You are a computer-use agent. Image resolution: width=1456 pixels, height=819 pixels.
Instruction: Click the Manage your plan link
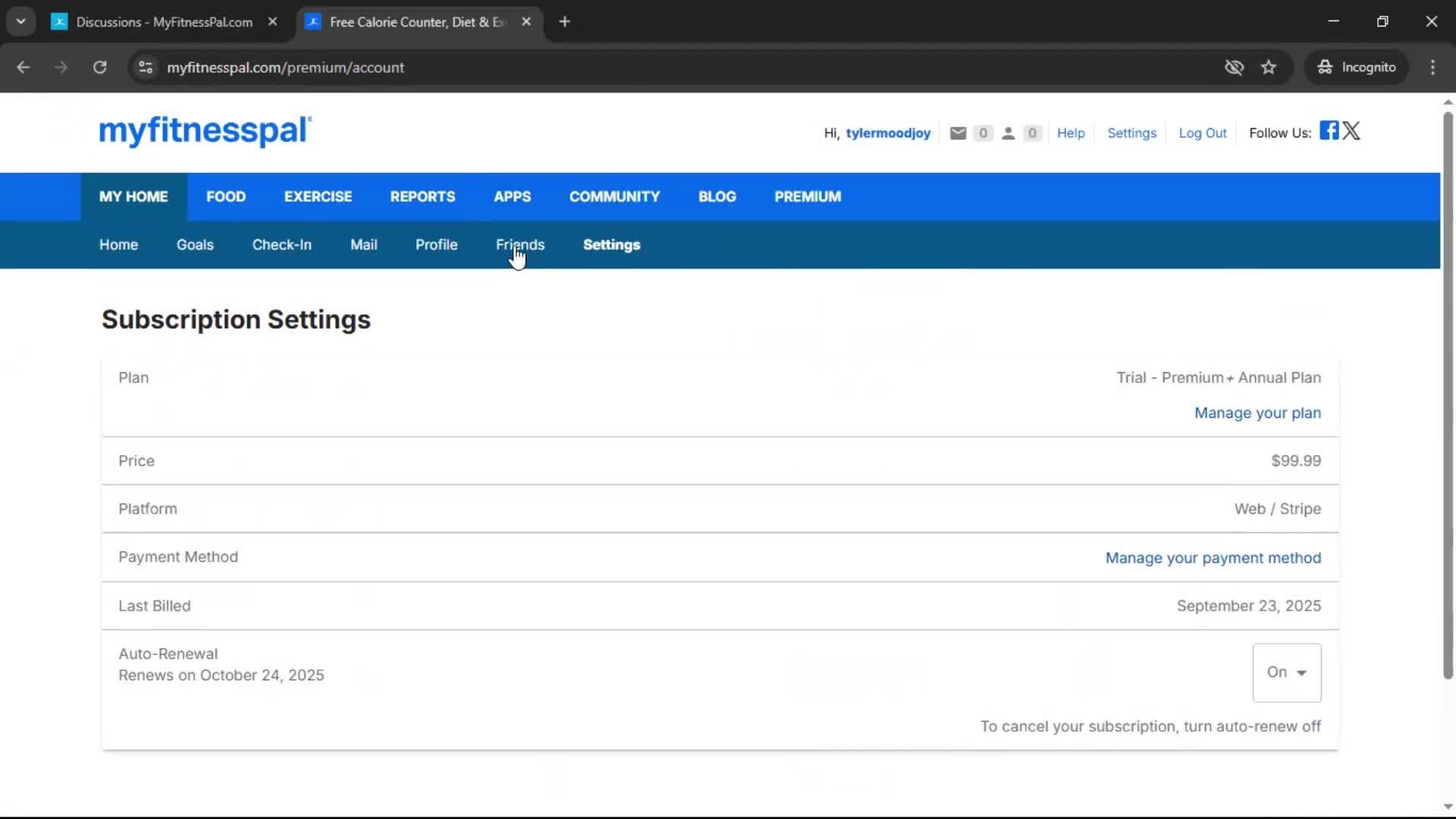1258,413
